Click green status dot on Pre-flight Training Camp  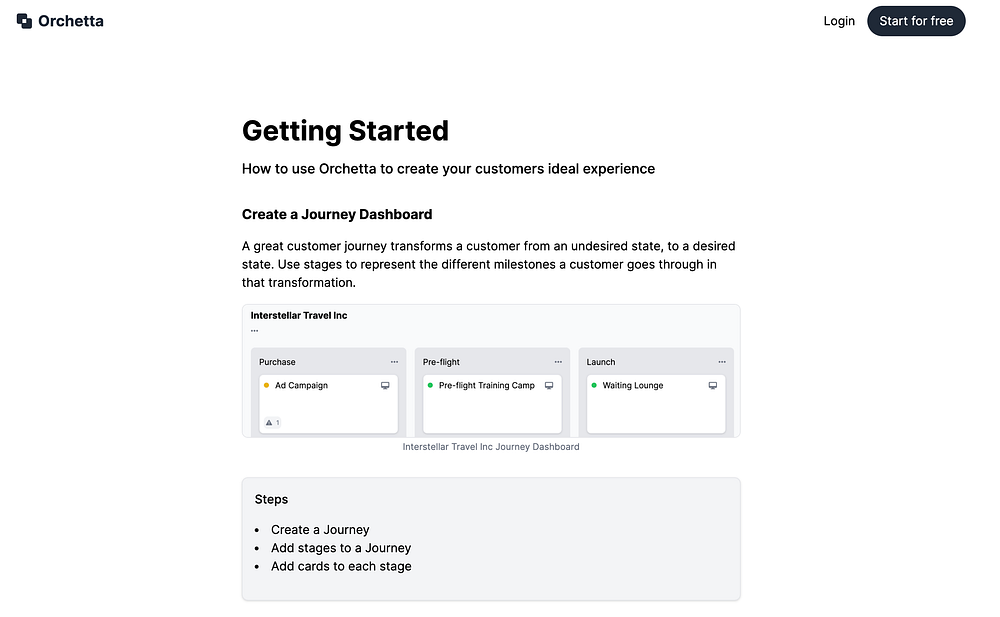430,385
